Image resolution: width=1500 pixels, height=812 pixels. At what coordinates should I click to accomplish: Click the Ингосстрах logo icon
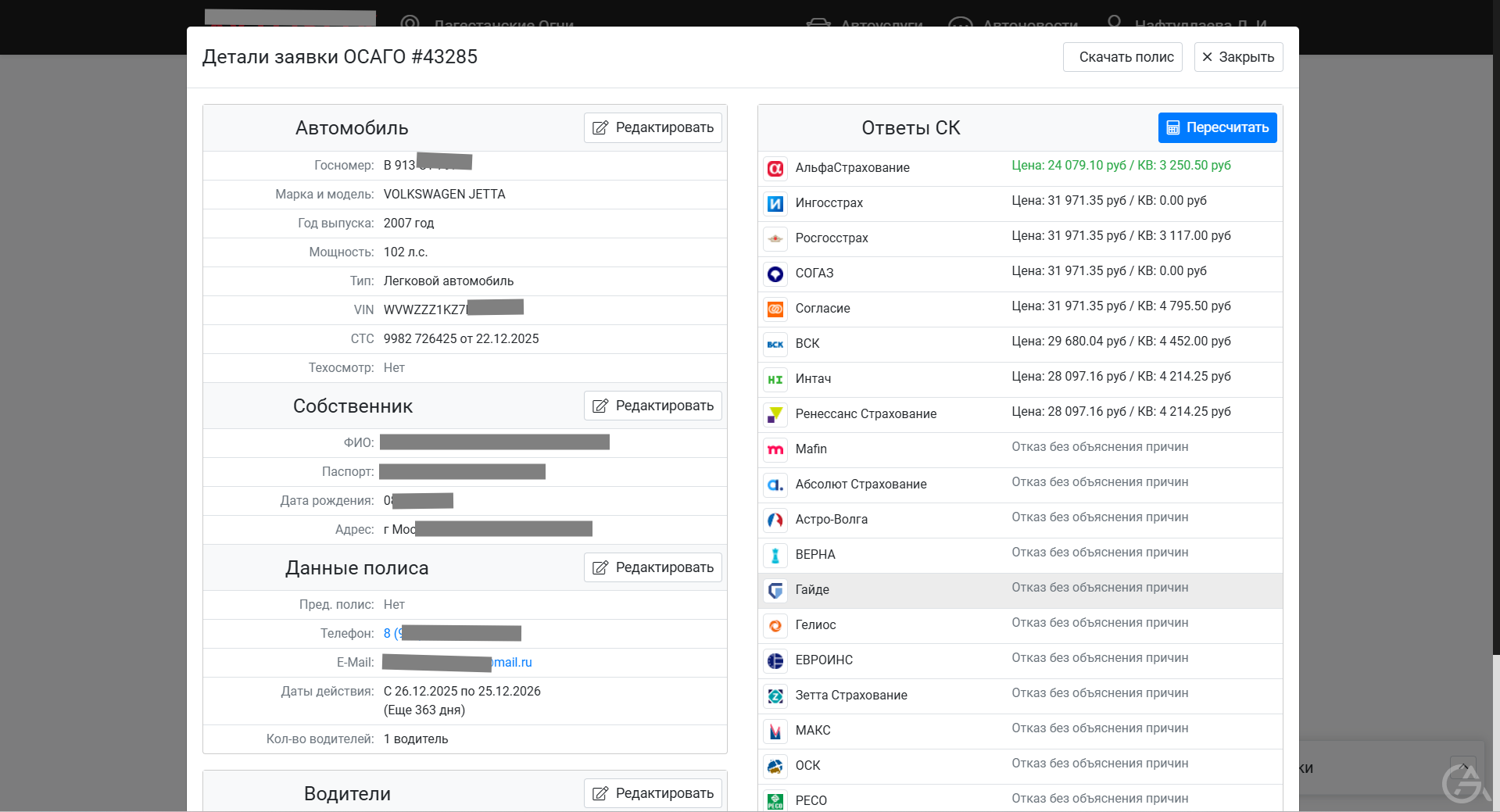(775, 203)
